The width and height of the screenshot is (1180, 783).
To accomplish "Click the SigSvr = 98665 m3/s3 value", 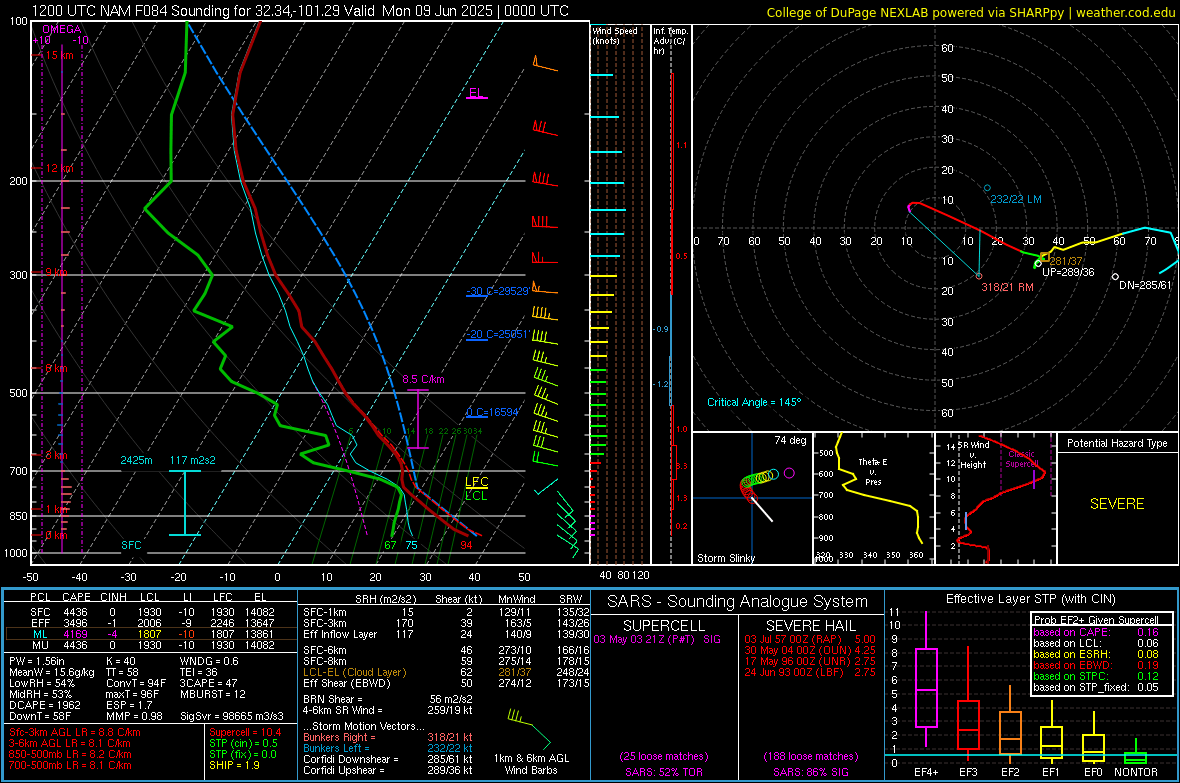I will click(232, 716).
